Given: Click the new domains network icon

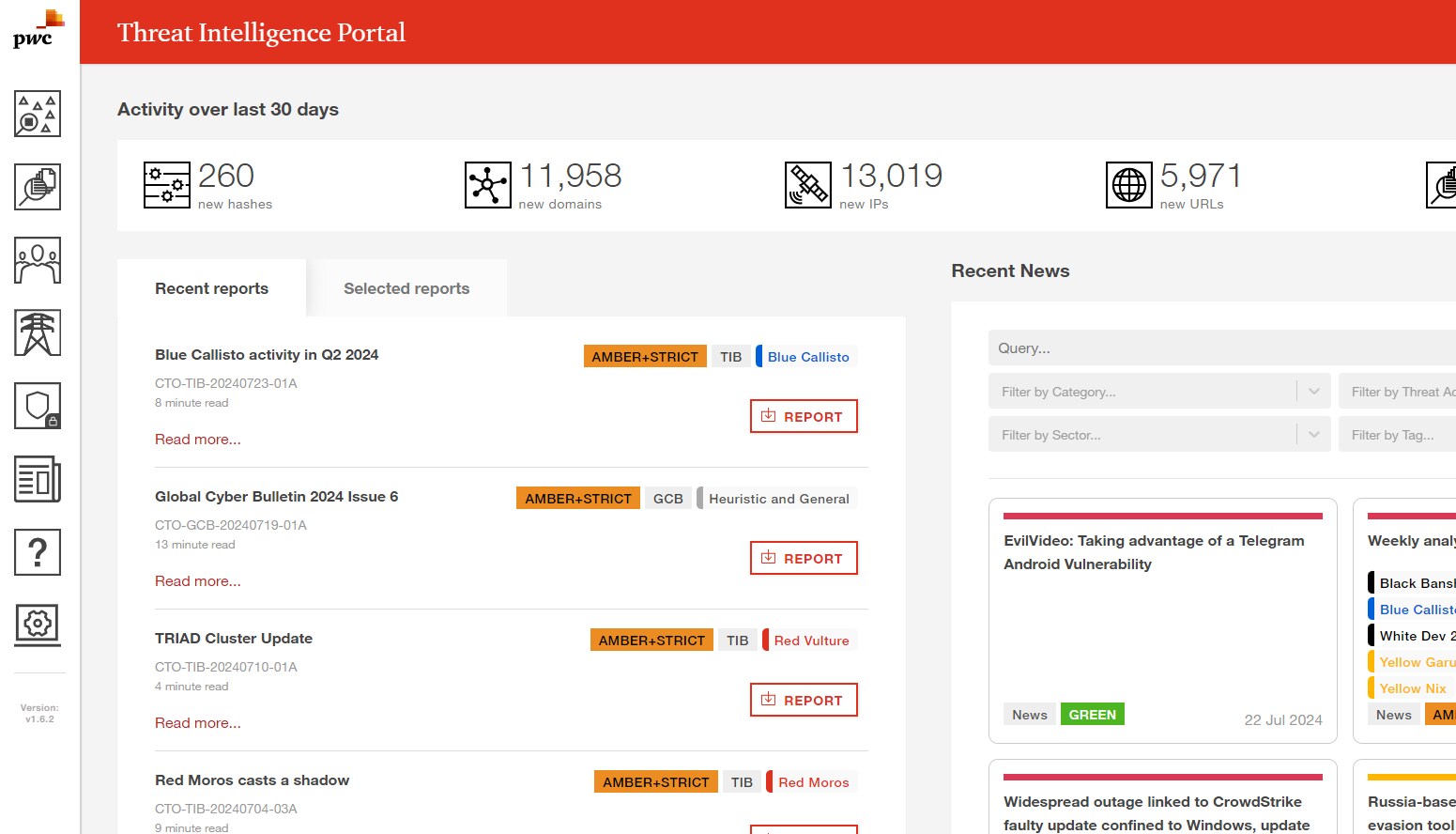Looking at the screenshot, I should click(488, 185).
